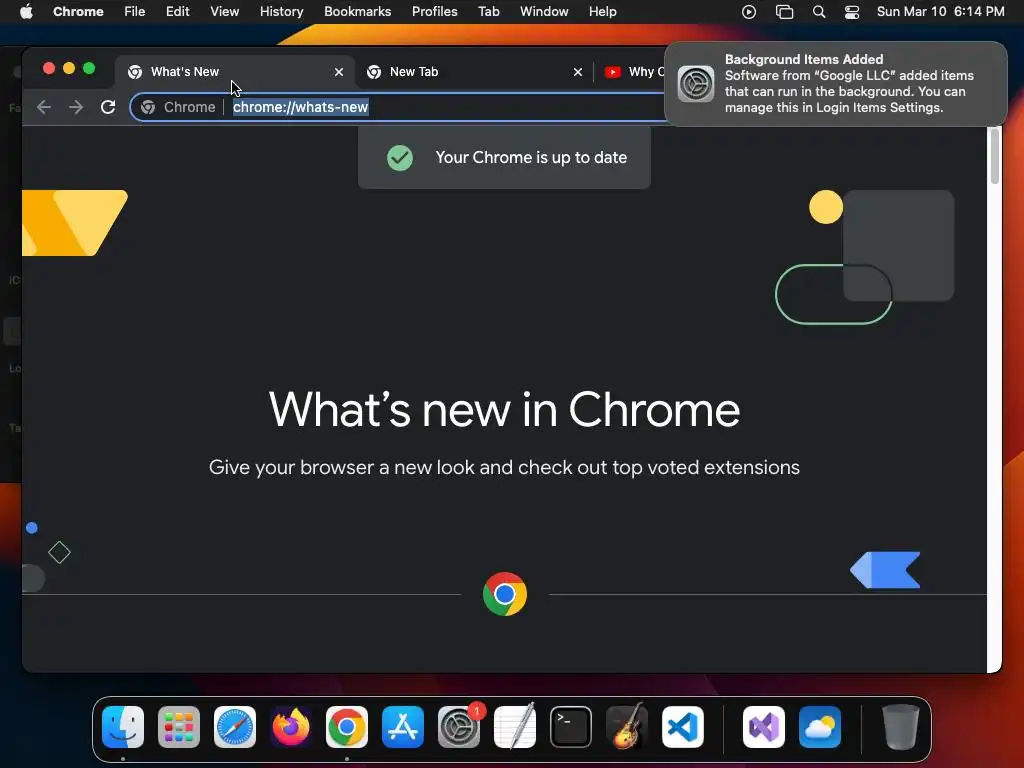Close the New Tab tab
The height and width of the screenshot is (768, 1024).
click(578, 72)
